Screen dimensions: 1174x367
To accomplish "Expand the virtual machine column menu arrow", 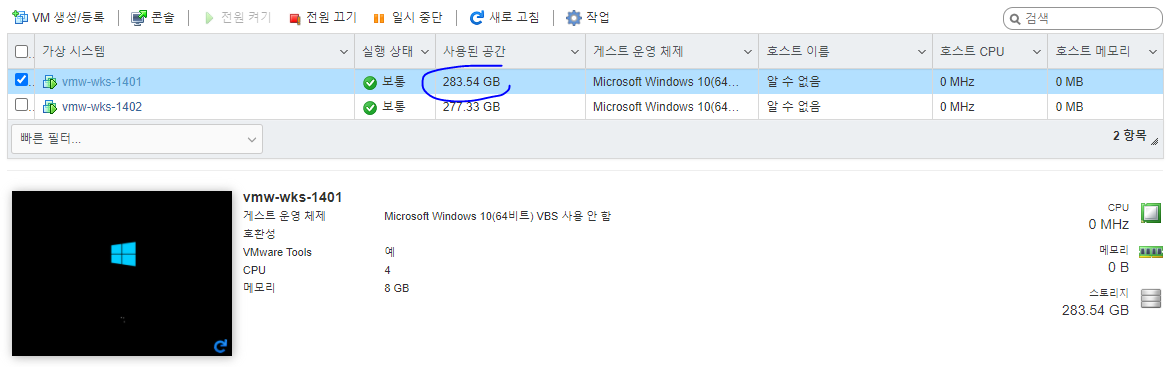I will point(344,52).
